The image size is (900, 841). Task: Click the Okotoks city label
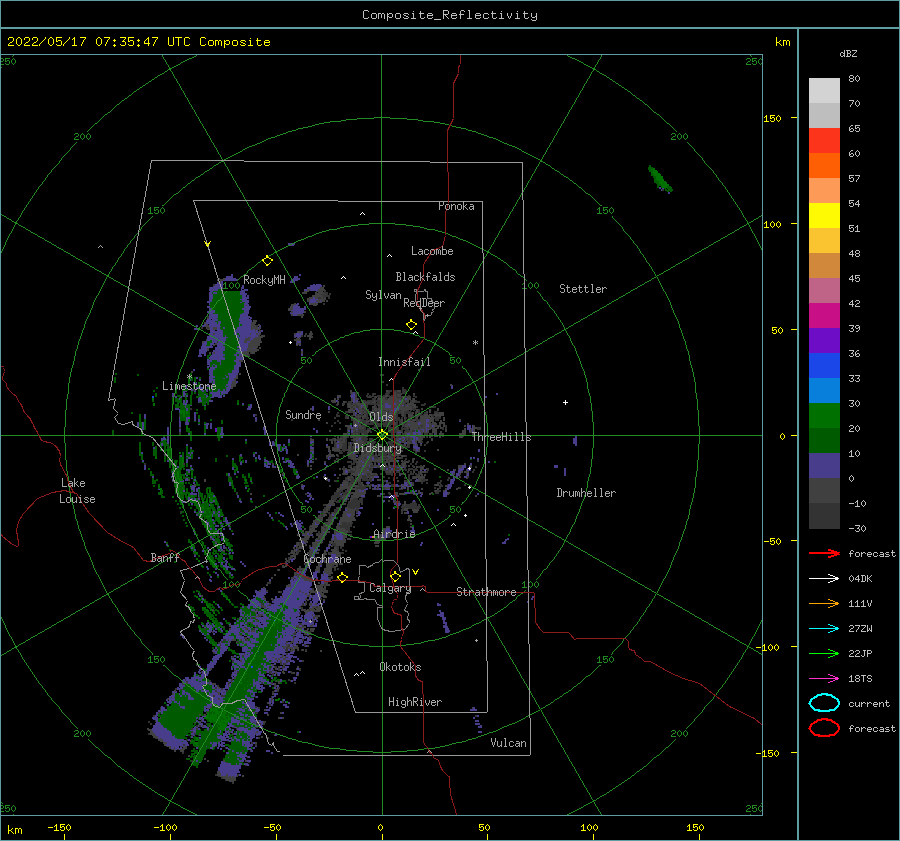(x=400, y=667)
